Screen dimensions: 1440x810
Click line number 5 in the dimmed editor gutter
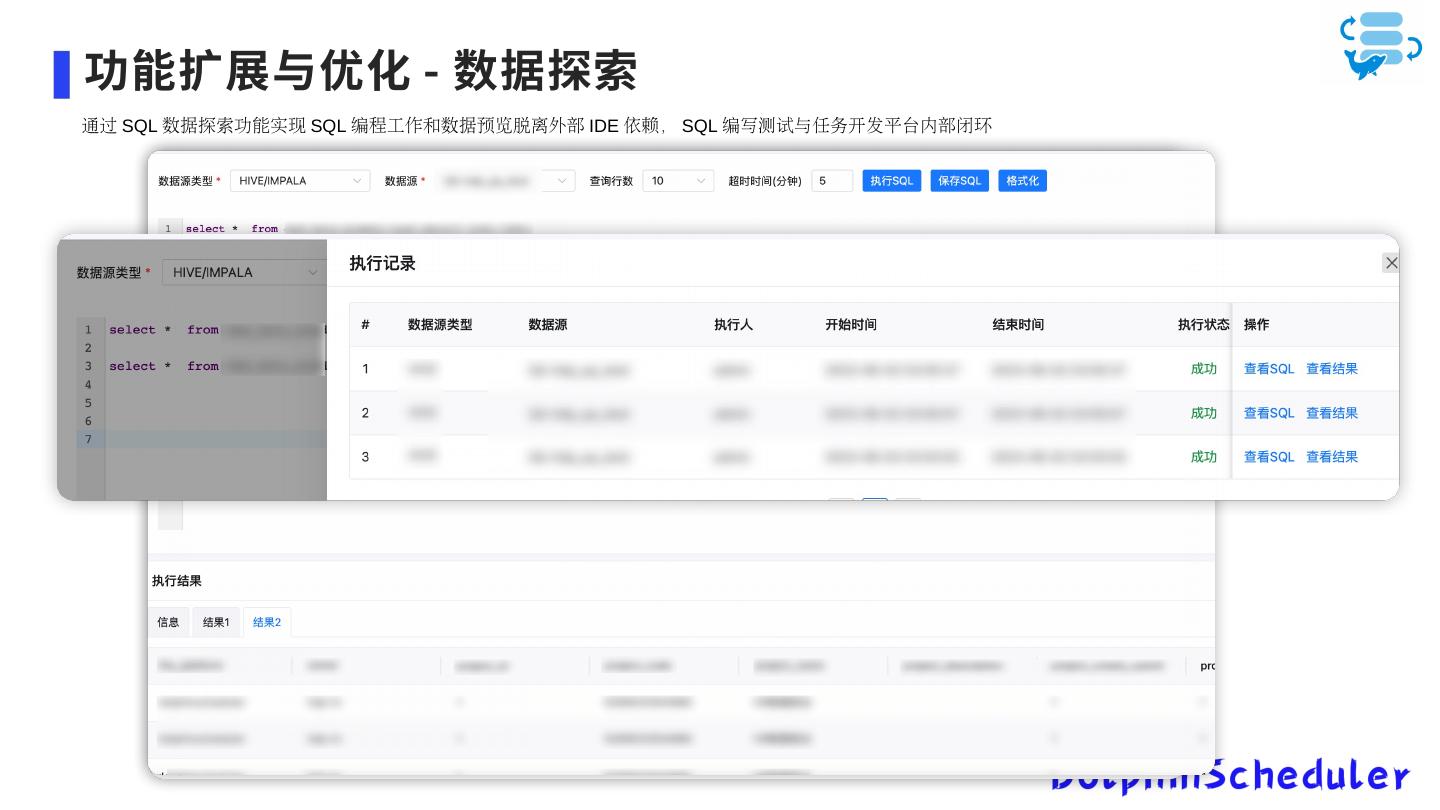[88, 403]
